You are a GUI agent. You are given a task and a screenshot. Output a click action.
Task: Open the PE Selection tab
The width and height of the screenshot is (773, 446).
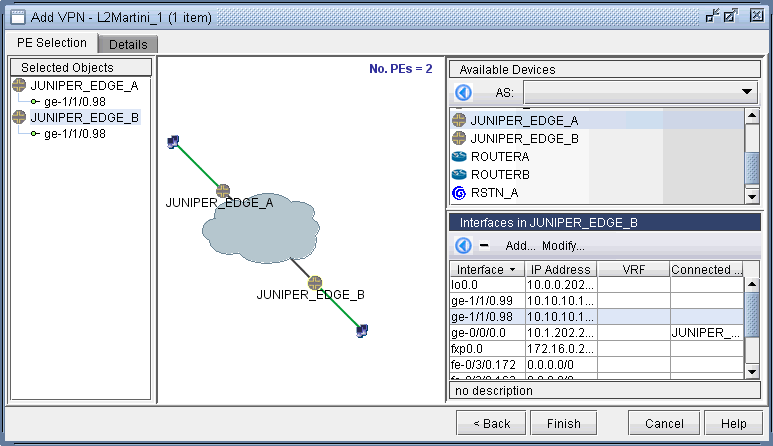(52, 43)
